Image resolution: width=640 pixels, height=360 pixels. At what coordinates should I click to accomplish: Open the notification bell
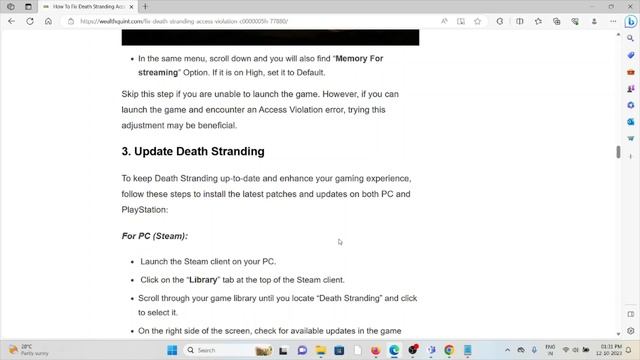tap(629, 350)
